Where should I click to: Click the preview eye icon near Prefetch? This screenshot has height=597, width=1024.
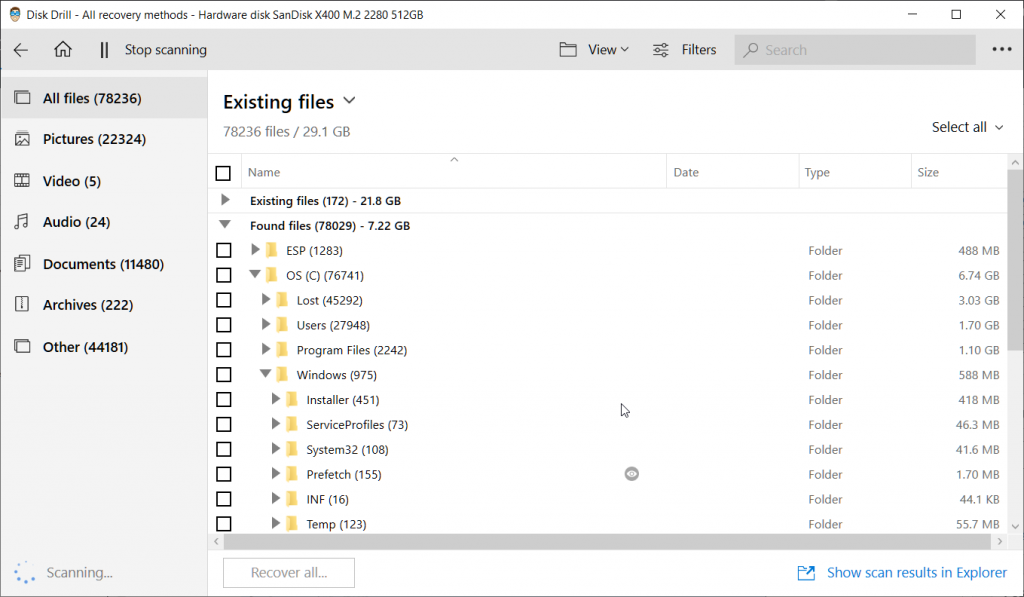click(631, 473)
